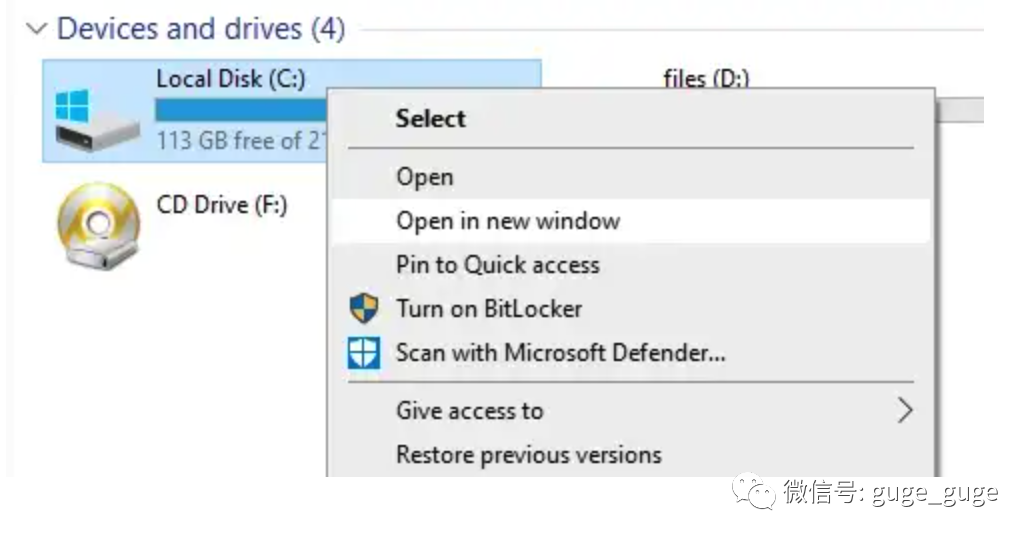Click the BitLocker shield icon
The height and width of the screenshot is (540, 1032).
(364, 308)
